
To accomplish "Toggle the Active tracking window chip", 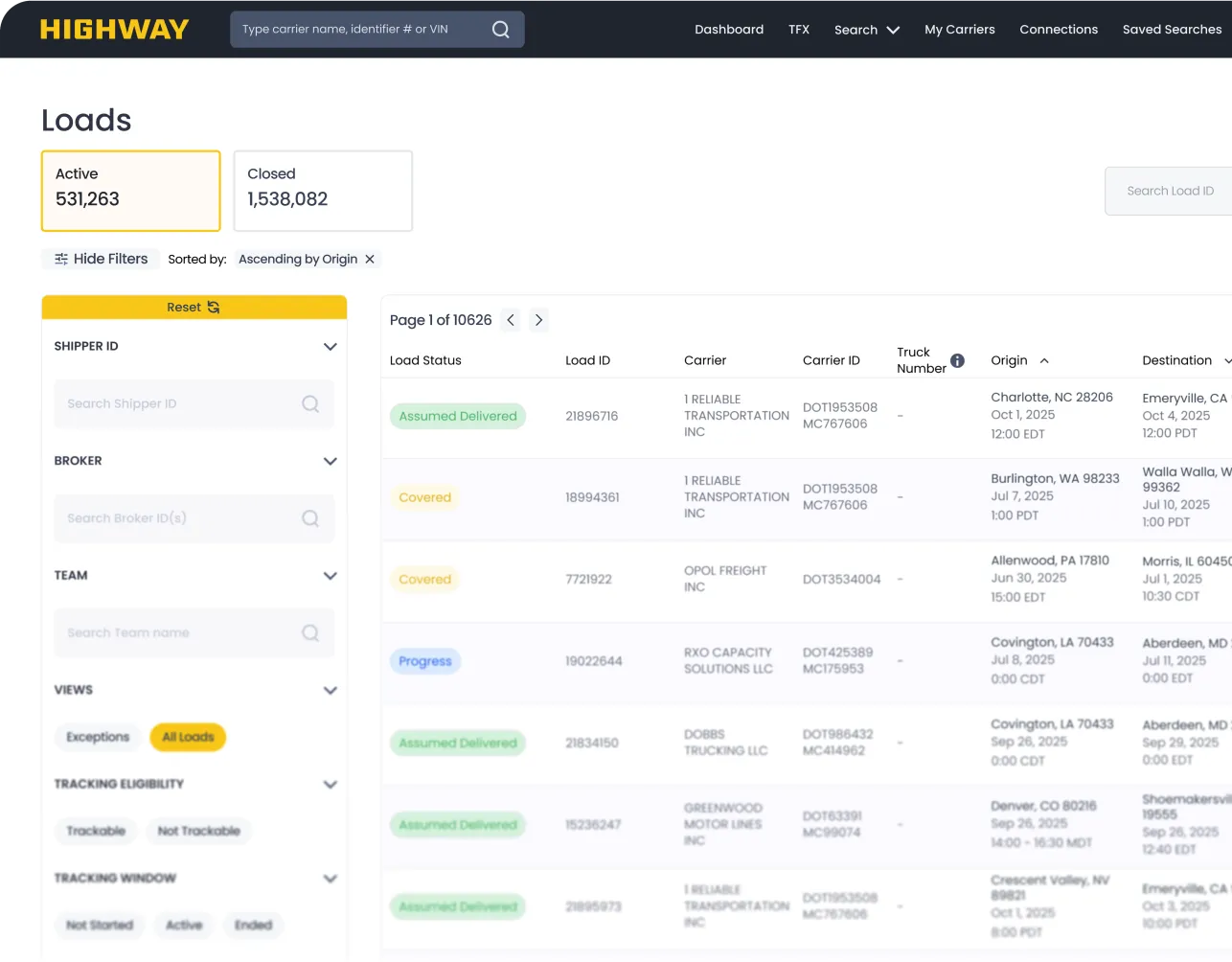I will 184,925.
